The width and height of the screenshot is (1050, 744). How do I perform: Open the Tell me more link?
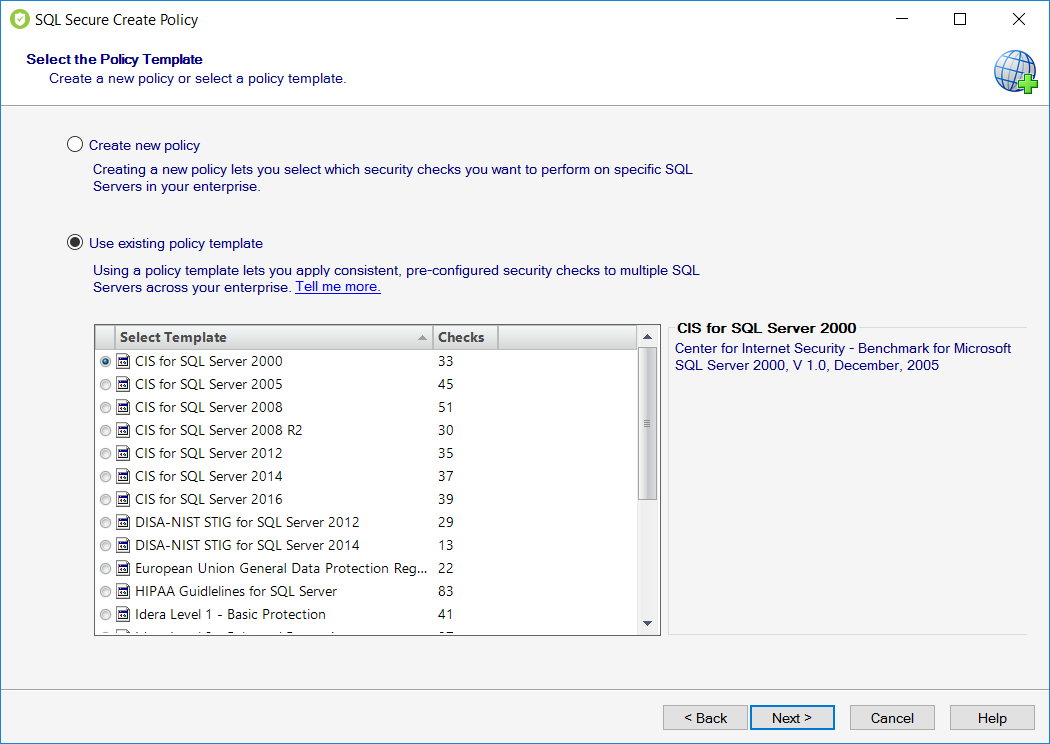[x=338, y=287]
